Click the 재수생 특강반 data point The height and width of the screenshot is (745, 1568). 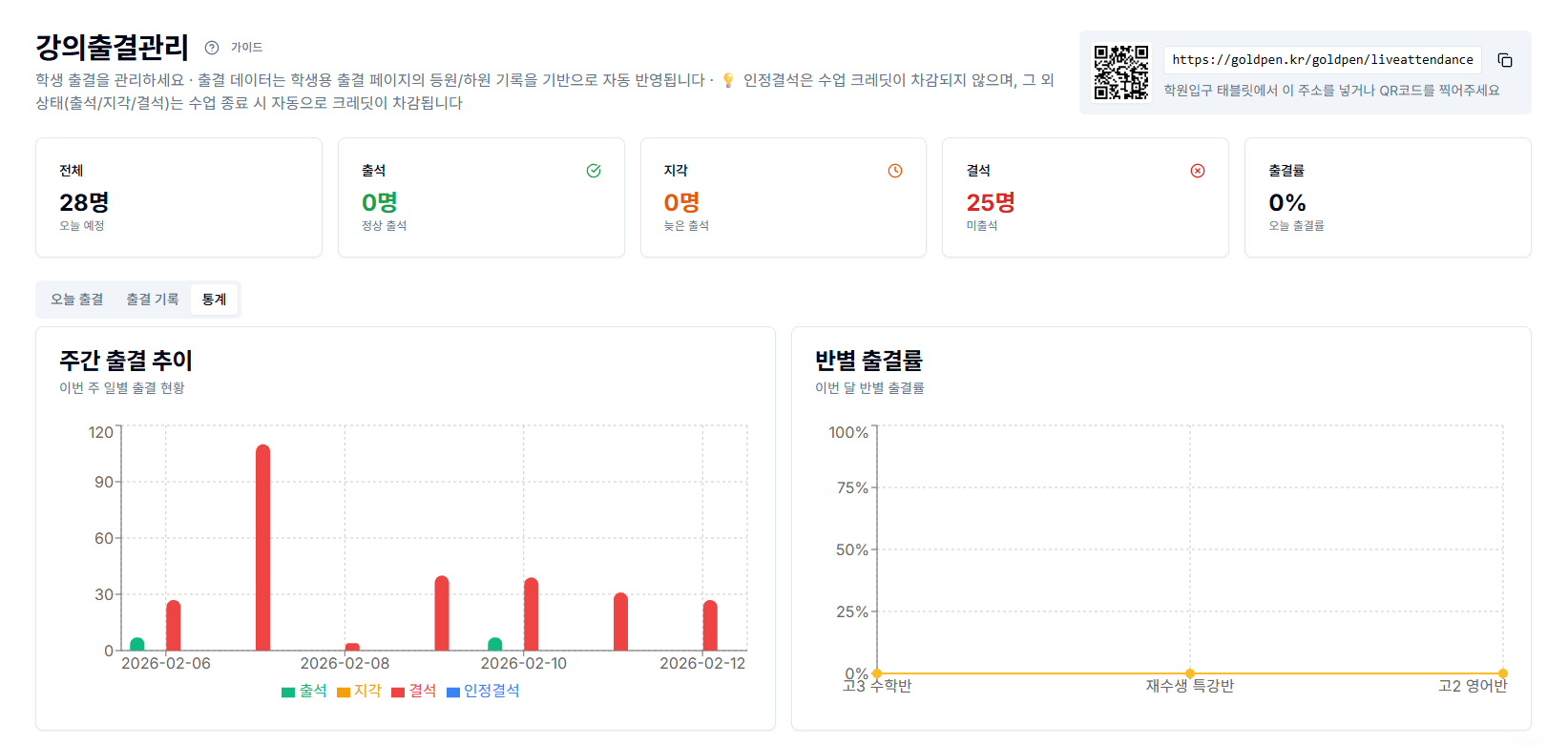click(x=1190, y=673)
